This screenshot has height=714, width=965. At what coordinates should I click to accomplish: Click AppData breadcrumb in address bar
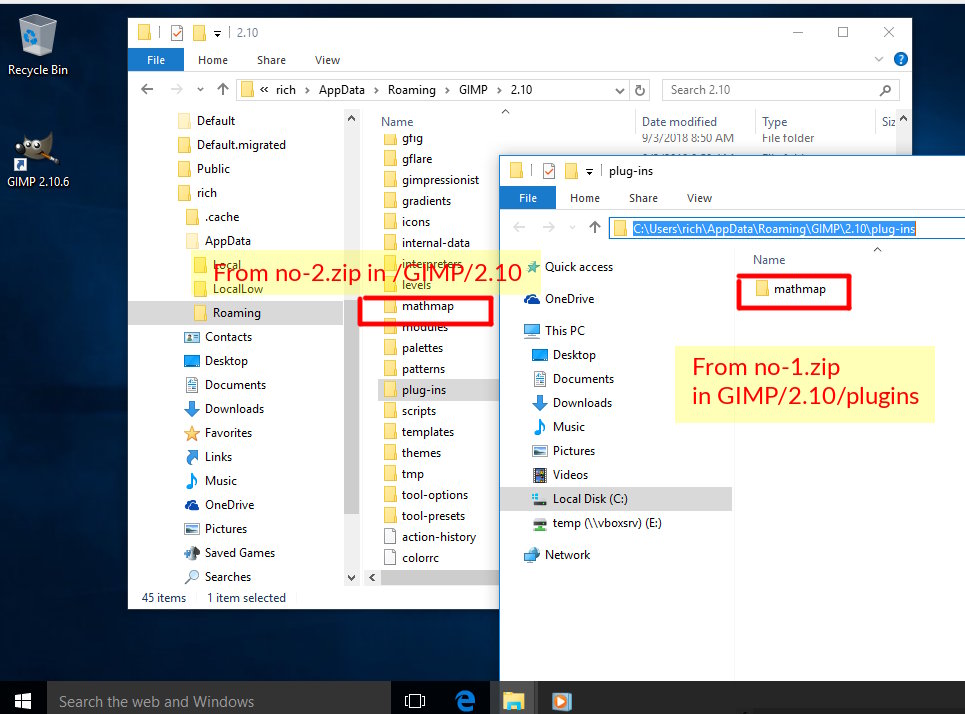(342, 90)
